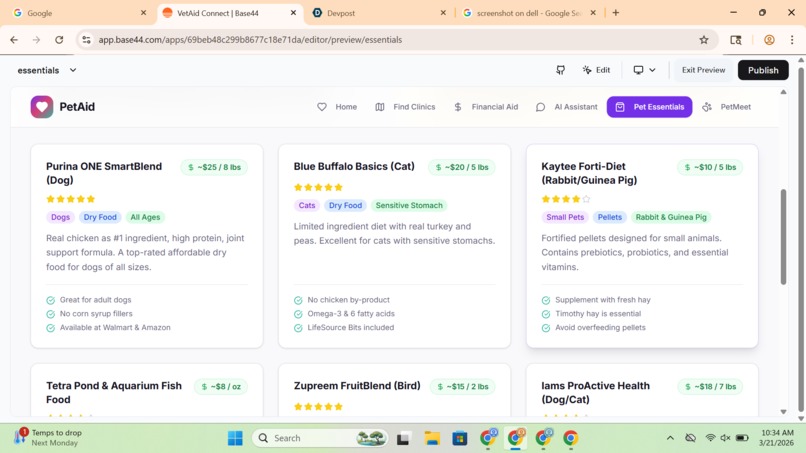Open Financial Aid nav item

click(x=486, y=107)
